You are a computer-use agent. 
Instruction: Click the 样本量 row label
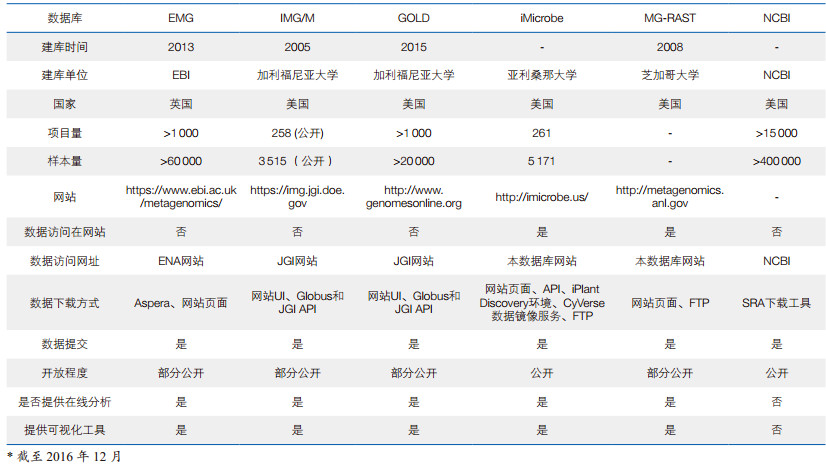point(65,161)
